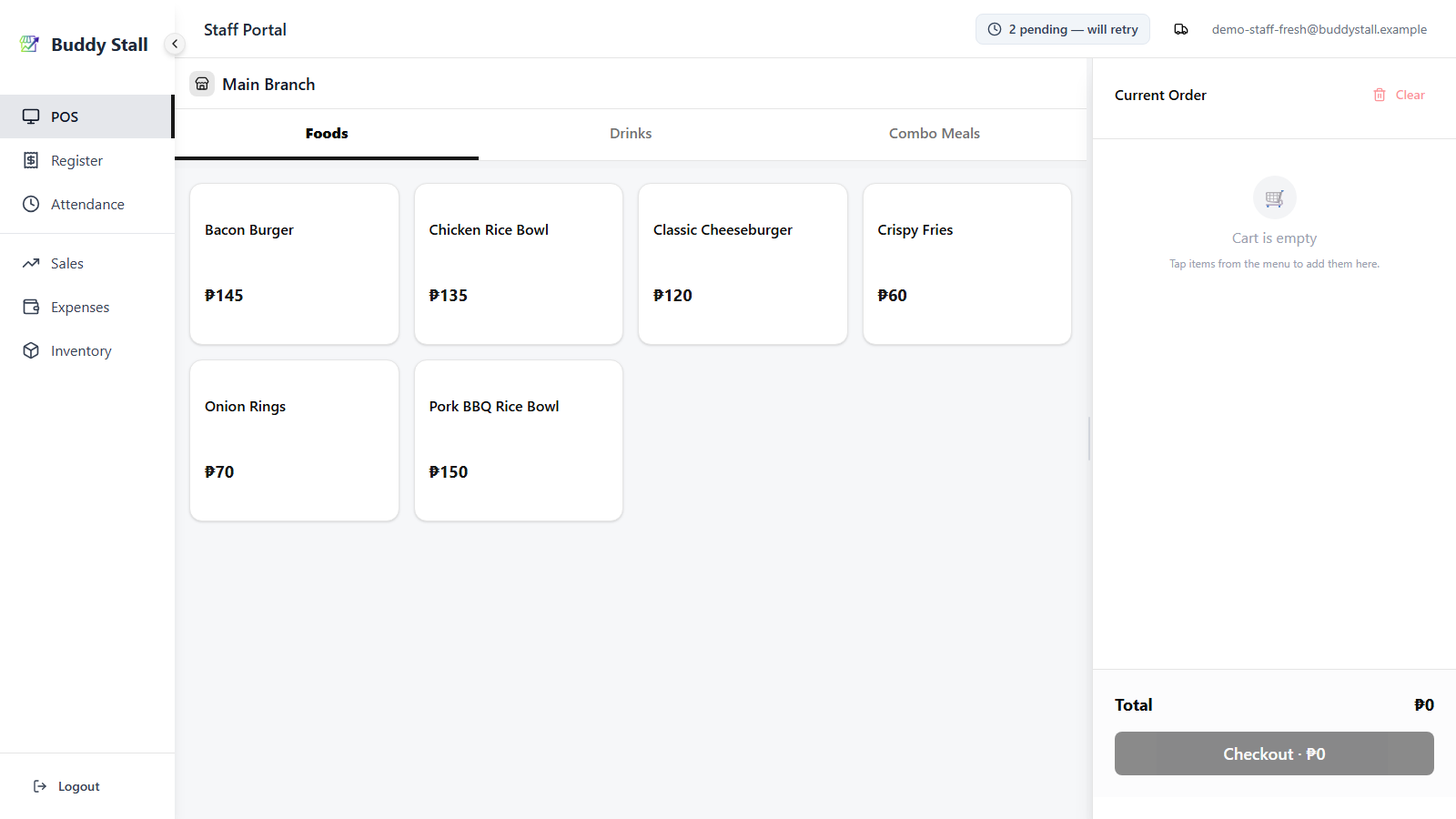Open the POS monitor icon in sidebar
The image size is (1456, 819).
pyautogui.click(x=31, y=116)
